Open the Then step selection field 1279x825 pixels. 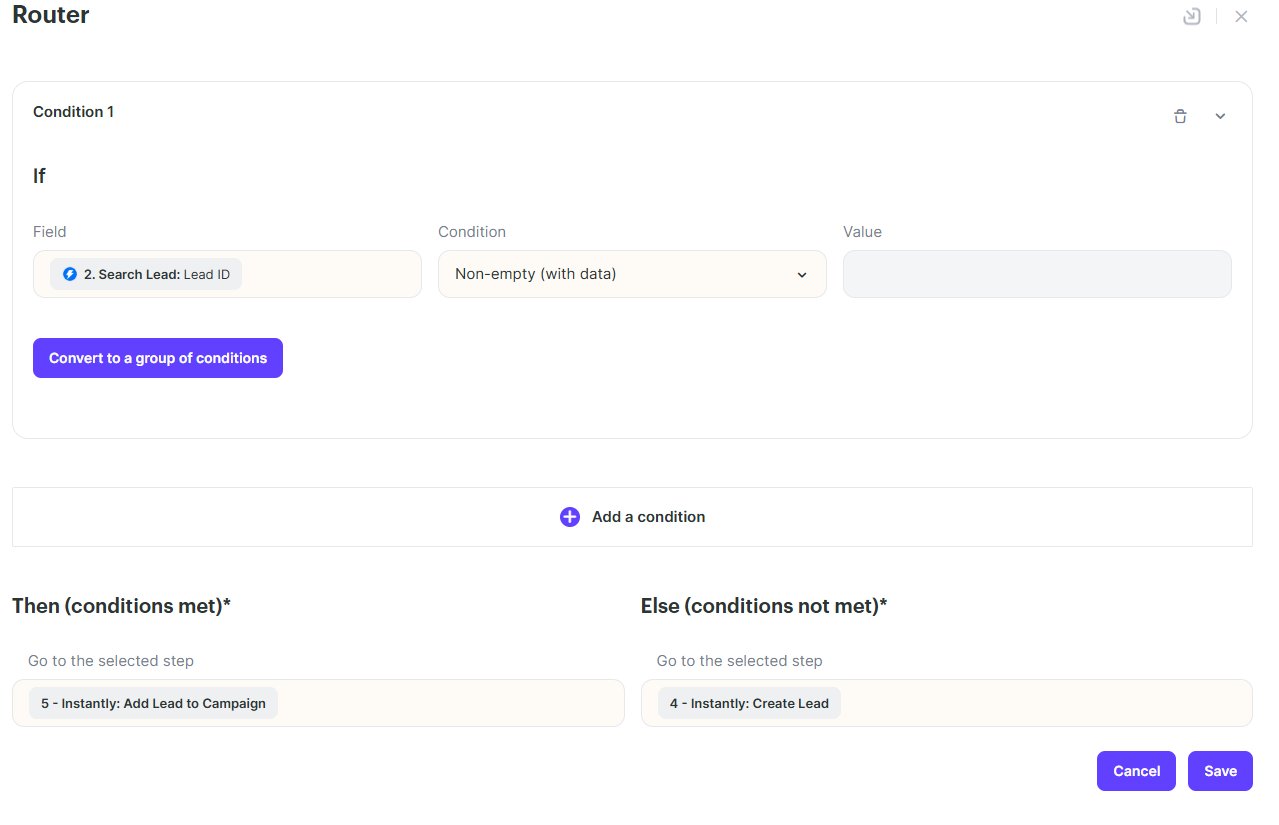click(x=318, y=703)
